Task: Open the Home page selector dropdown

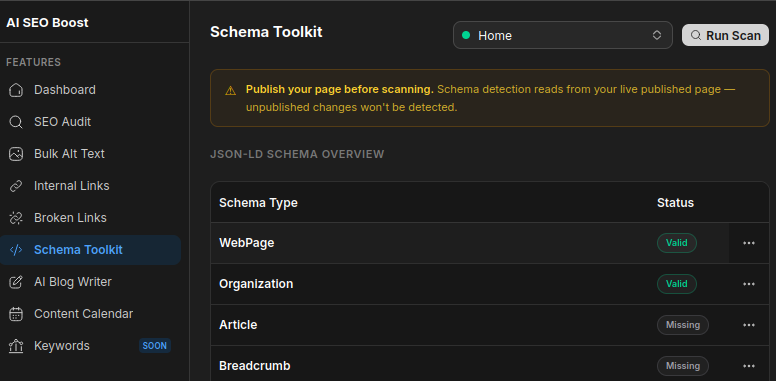Action: [x=563, y=35]
